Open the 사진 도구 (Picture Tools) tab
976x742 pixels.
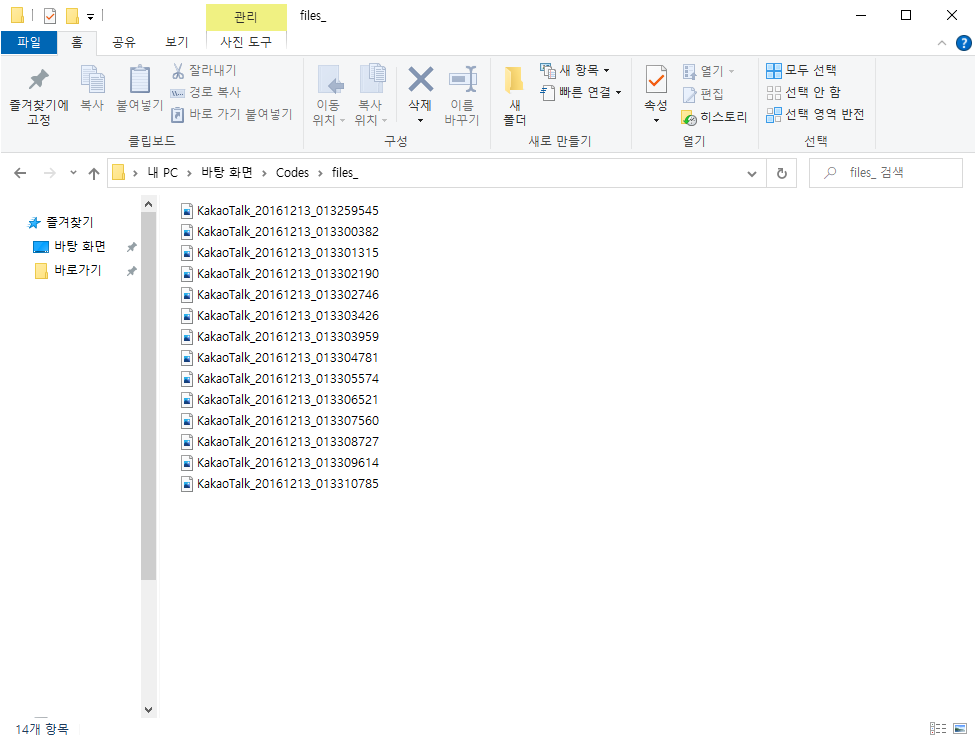(x=246, y=42)
